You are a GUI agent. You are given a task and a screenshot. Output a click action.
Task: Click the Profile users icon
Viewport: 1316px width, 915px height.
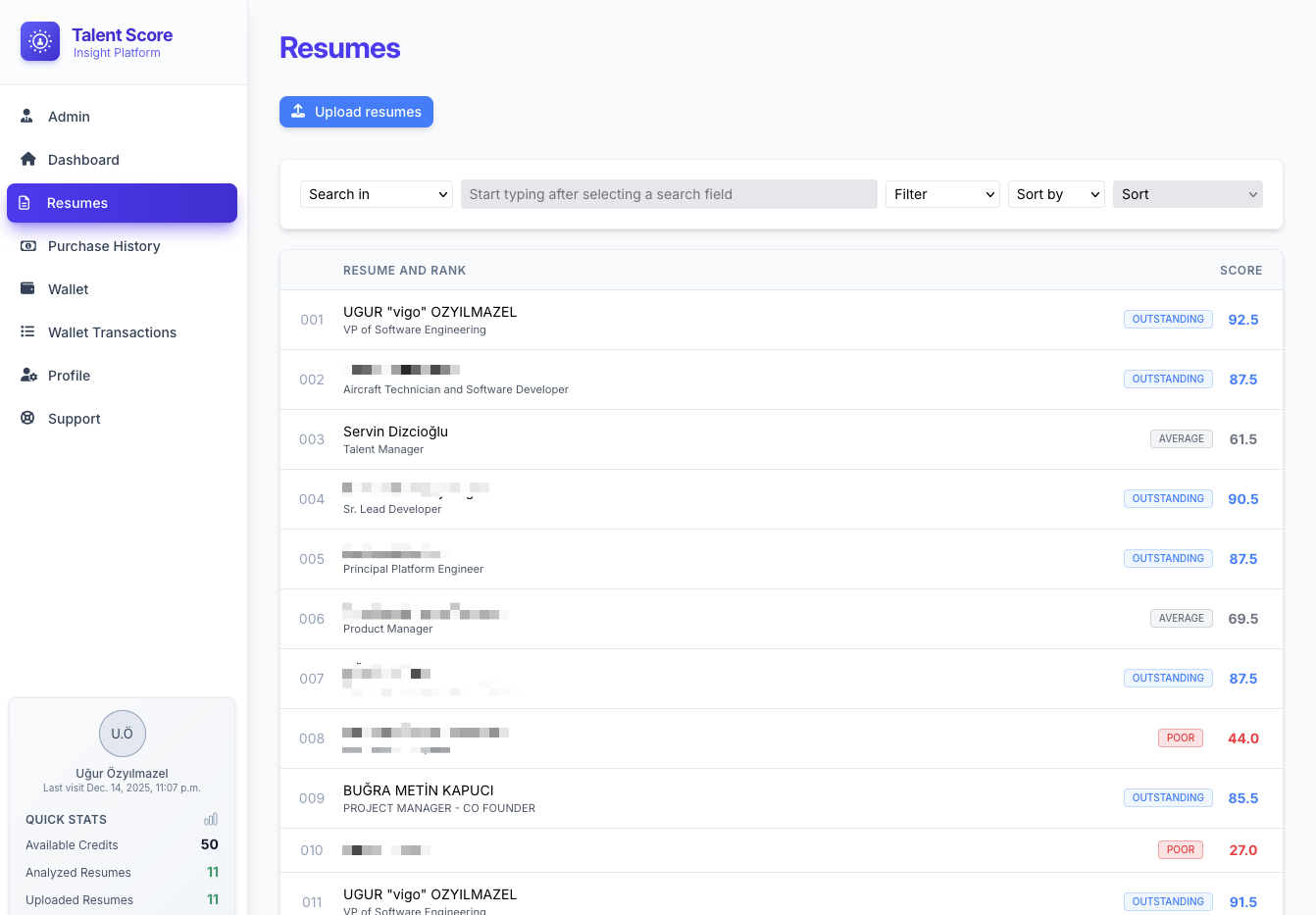coord(27,375)
